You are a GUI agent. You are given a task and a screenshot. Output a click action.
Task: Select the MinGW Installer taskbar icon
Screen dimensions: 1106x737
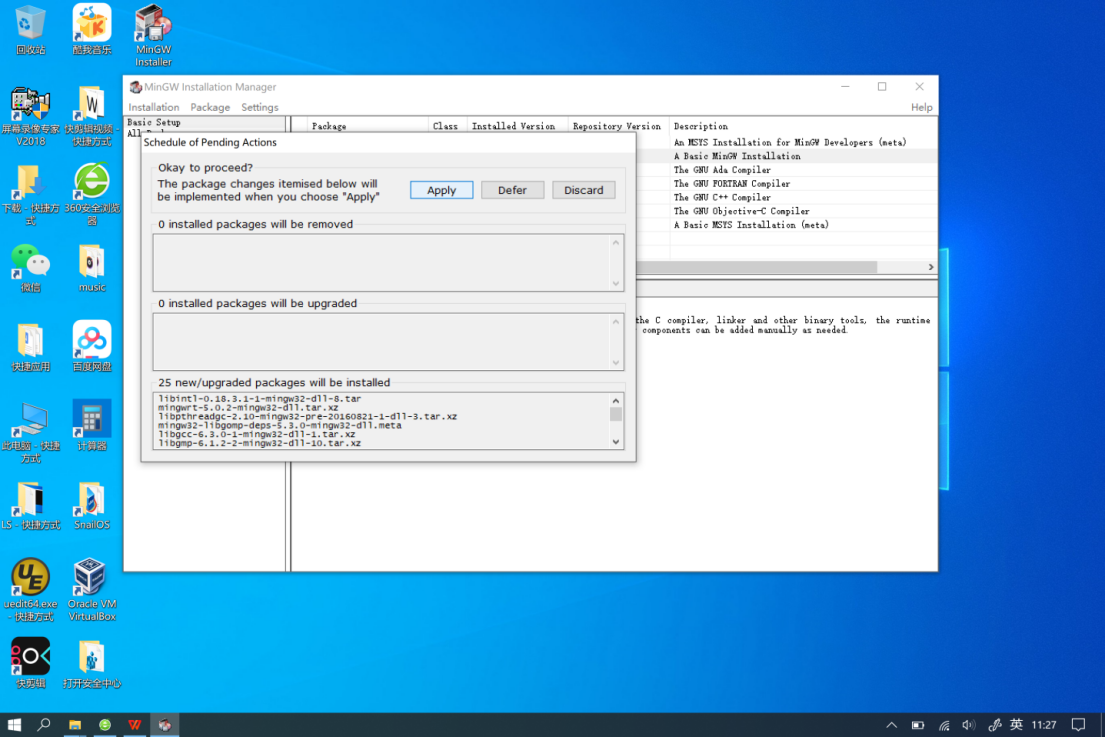tap(164, 725)
